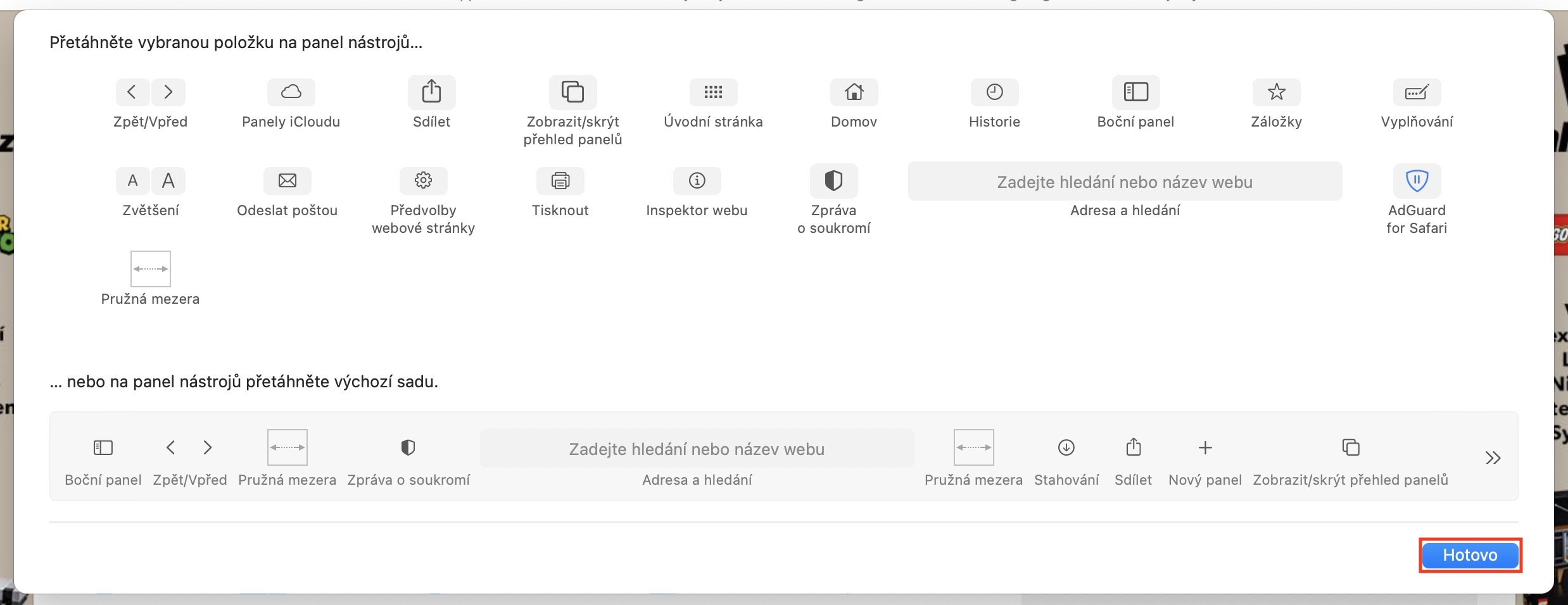Select the Sdílet share icon in top row

click(431, 92)
